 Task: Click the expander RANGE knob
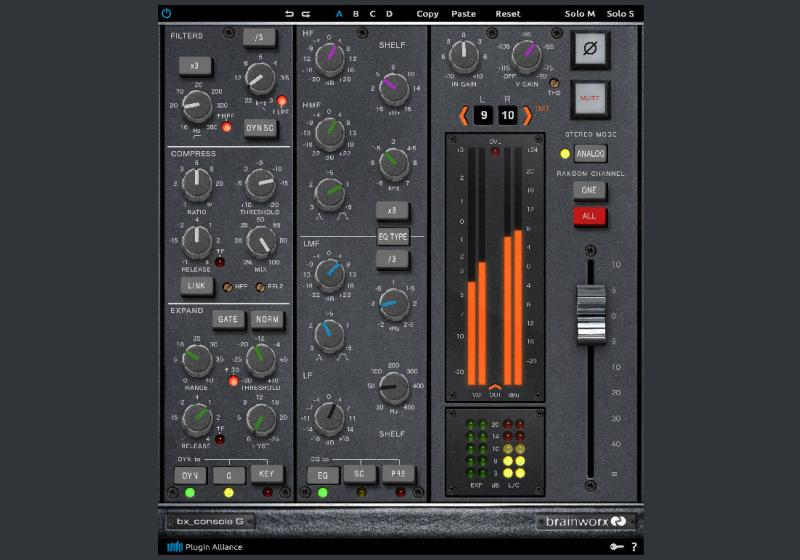click(x=197, y=359)
